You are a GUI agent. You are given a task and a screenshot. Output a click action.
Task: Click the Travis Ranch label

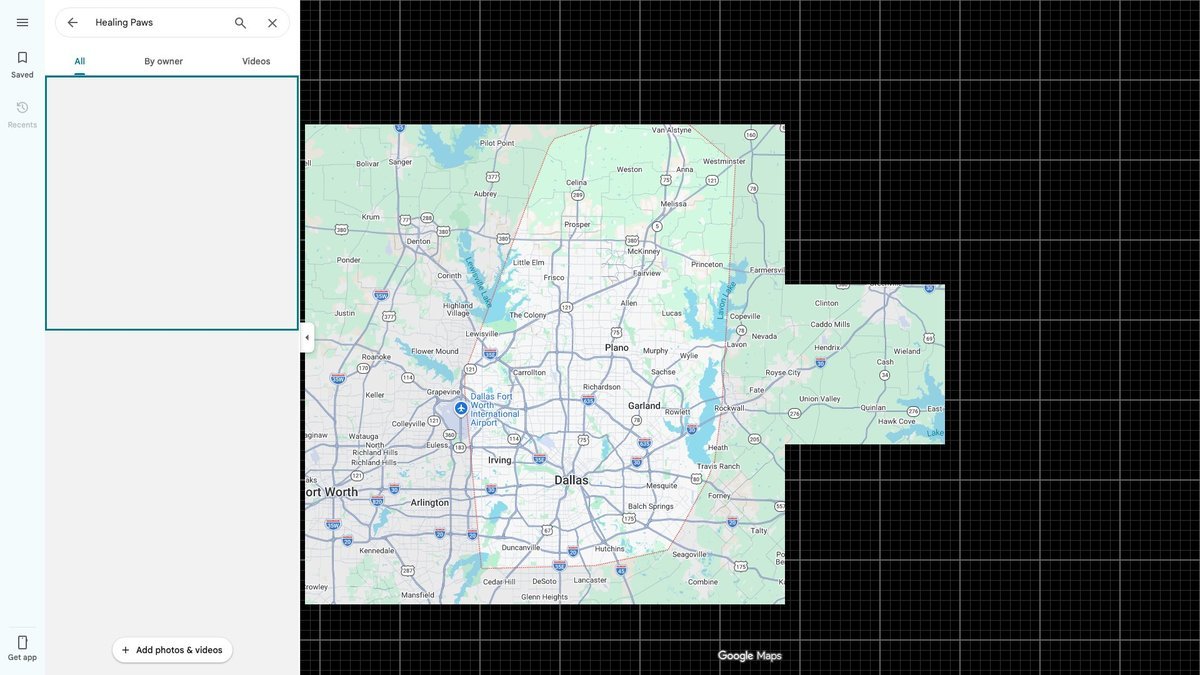[718, 466]
